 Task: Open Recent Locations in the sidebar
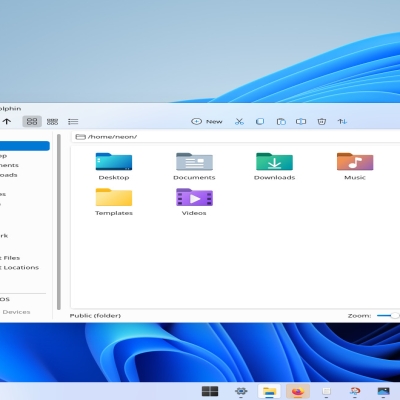point(19,268)
